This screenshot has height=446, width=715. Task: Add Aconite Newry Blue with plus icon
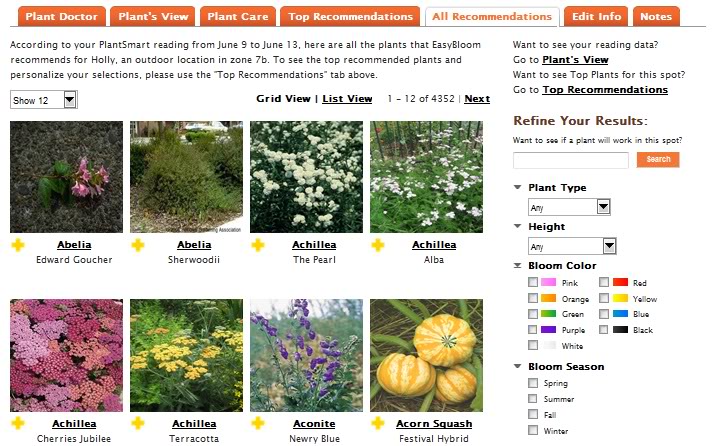[258, 423]
